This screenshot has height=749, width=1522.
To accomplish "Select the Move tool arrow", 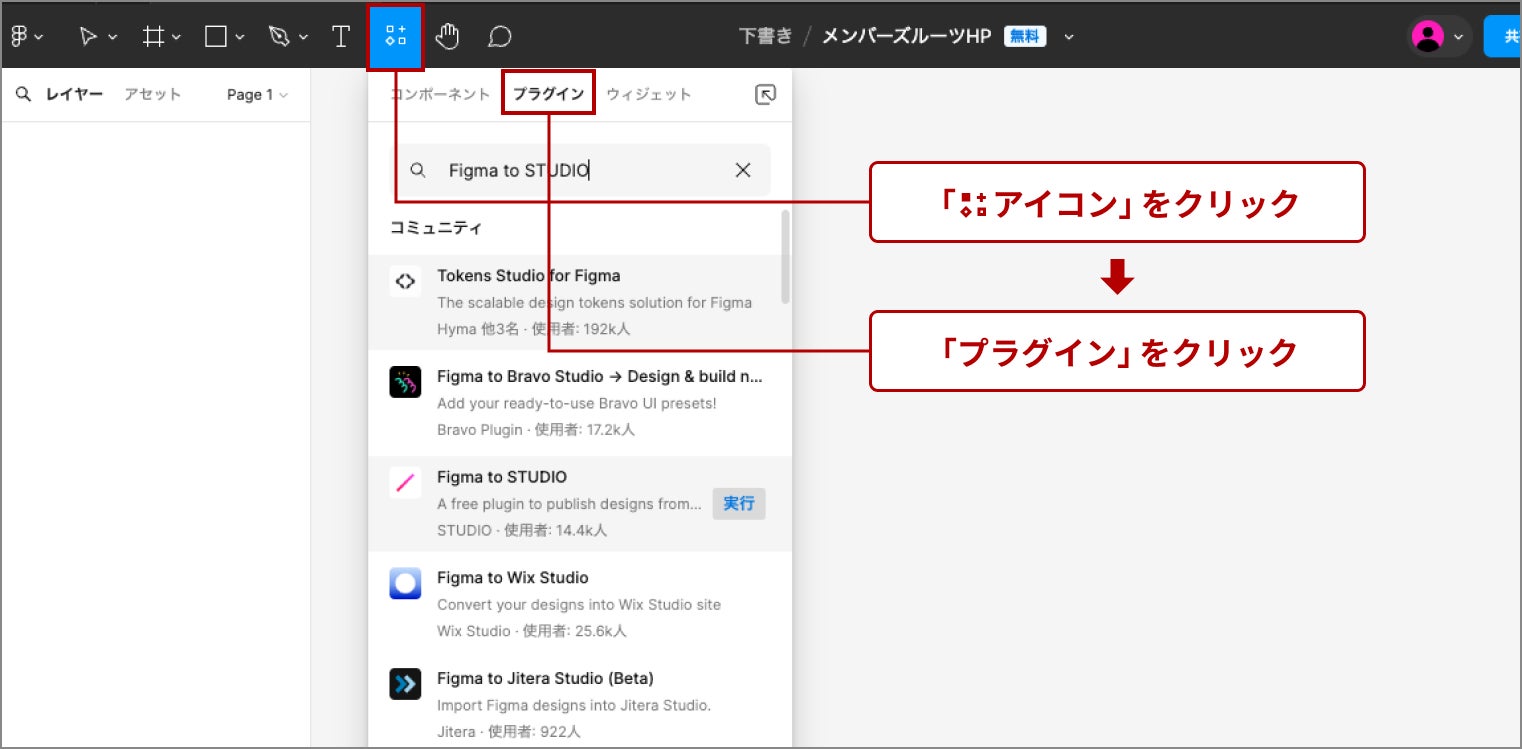I will click(x=89, y=37).
